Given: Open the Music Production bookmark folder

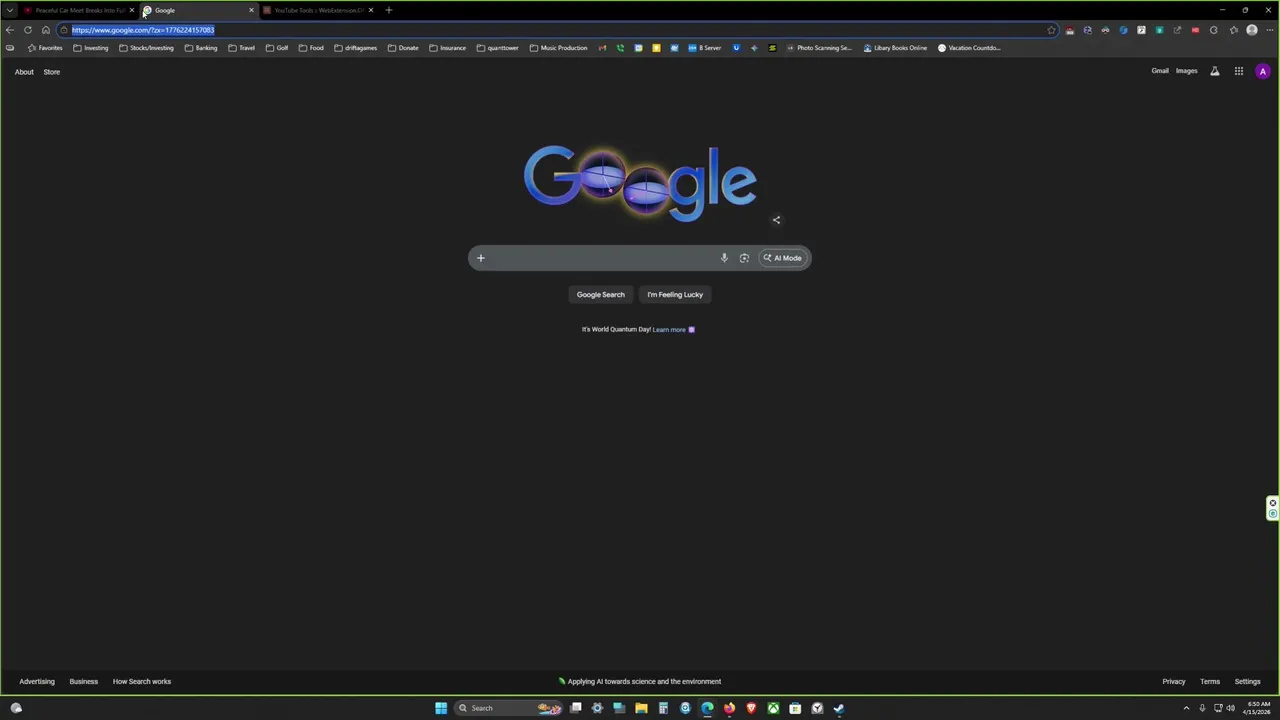Looking at the screenshot, I should pos(558,48).
